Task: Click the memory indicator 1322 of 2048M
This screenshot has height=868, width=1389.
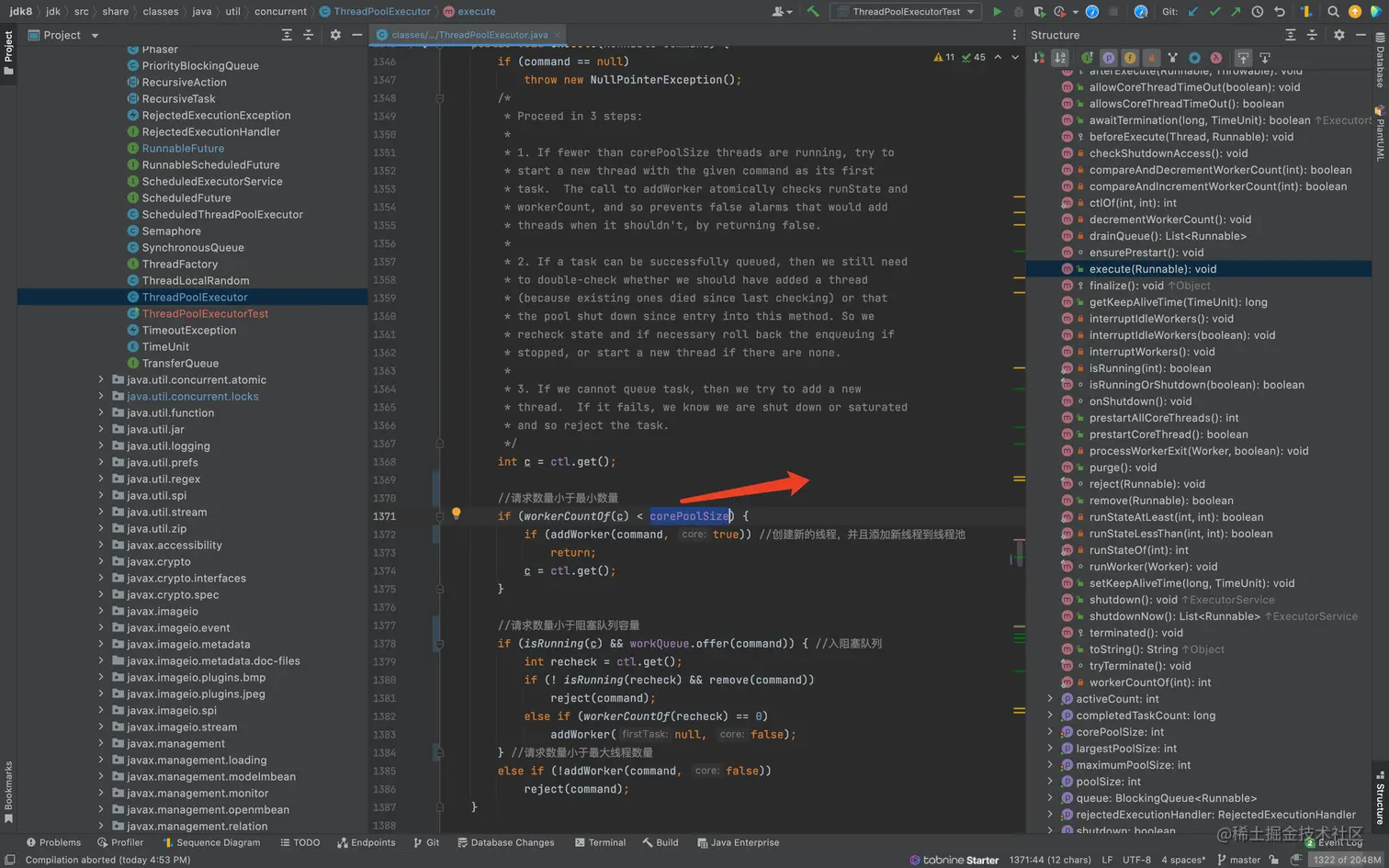Action: 1346,860
